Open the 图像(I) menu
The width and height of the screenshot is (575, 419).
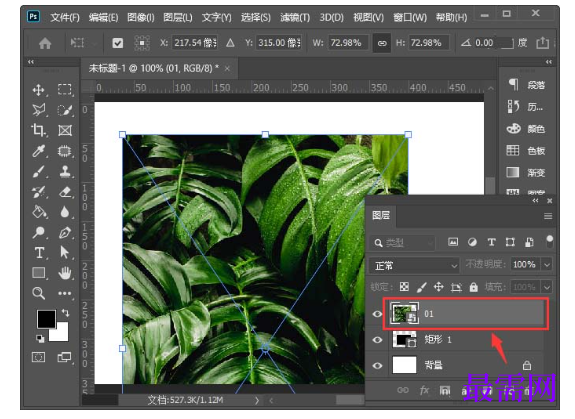(140, 17)
